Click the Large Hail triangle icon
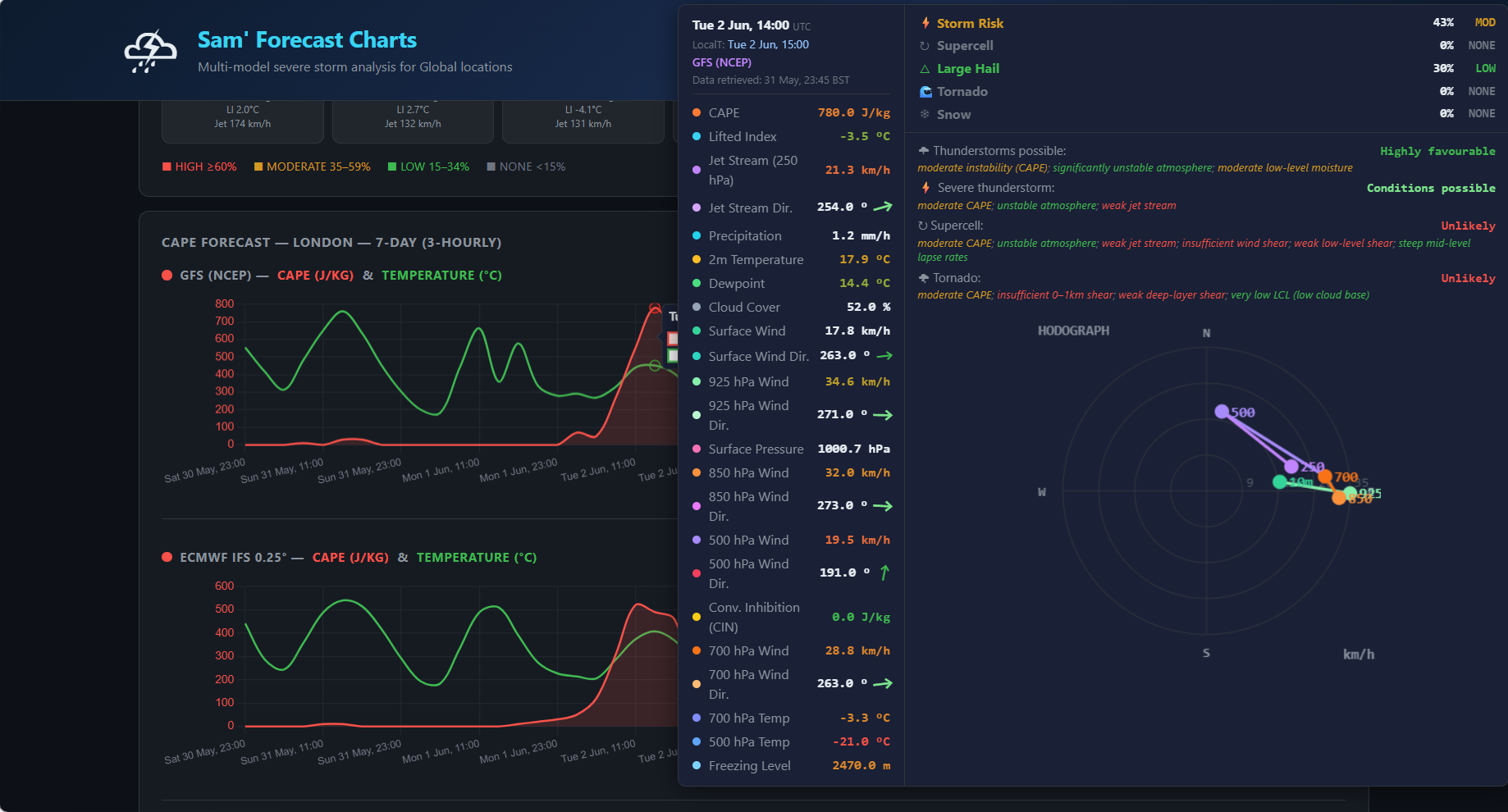The width and height of the screenshot is (1508, 812). point(925,69)
